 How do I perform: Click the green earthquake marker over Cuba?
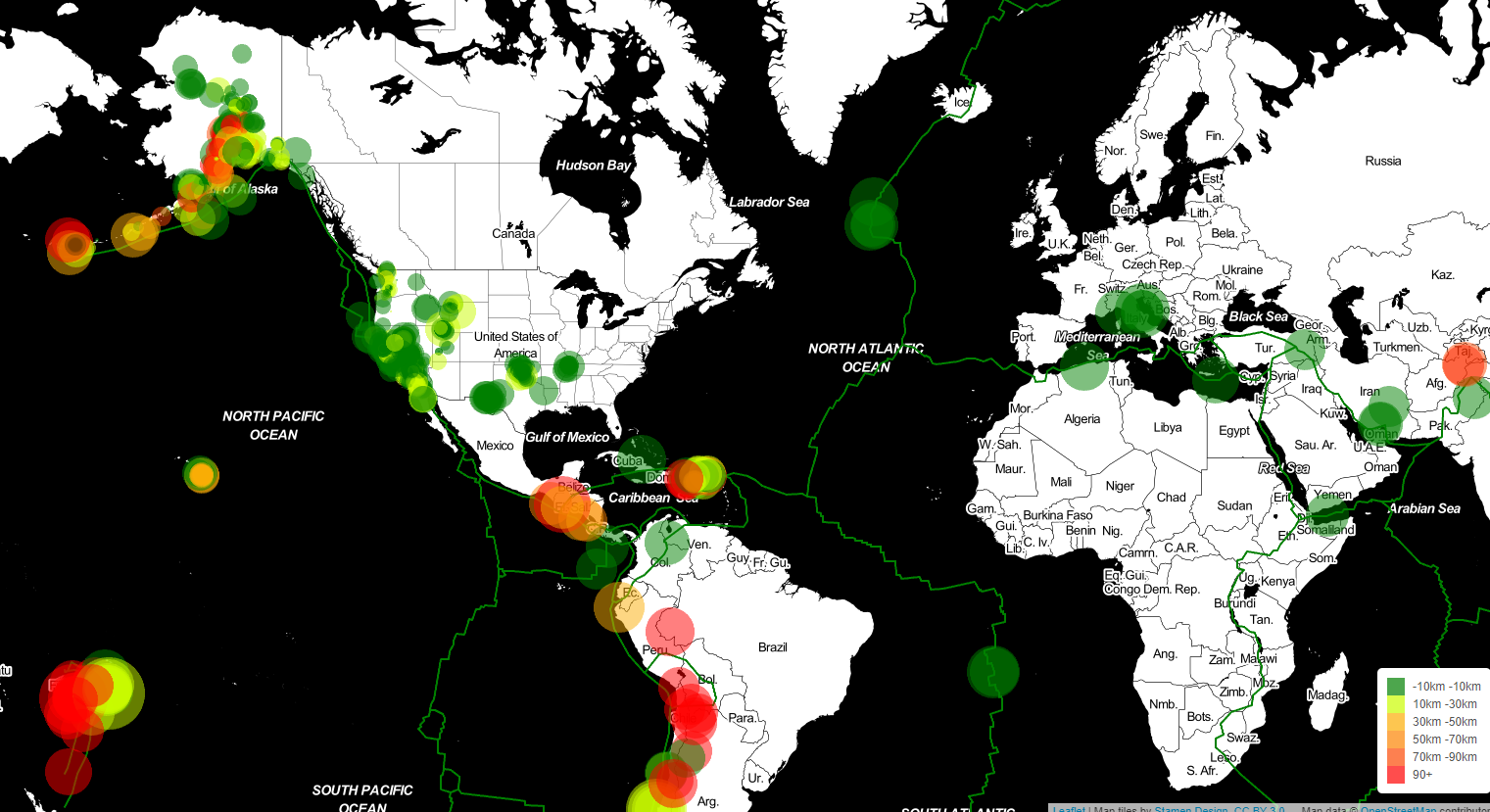tap(642, 460)
